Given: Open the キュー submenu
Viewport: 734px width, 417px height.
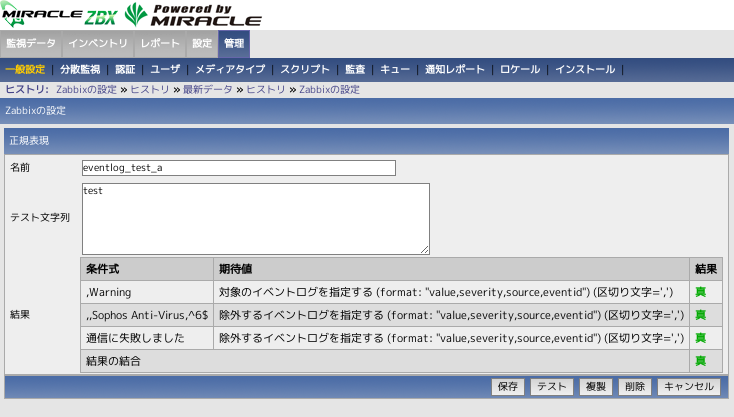Looking at the screenshot, I should pos(395,70).
